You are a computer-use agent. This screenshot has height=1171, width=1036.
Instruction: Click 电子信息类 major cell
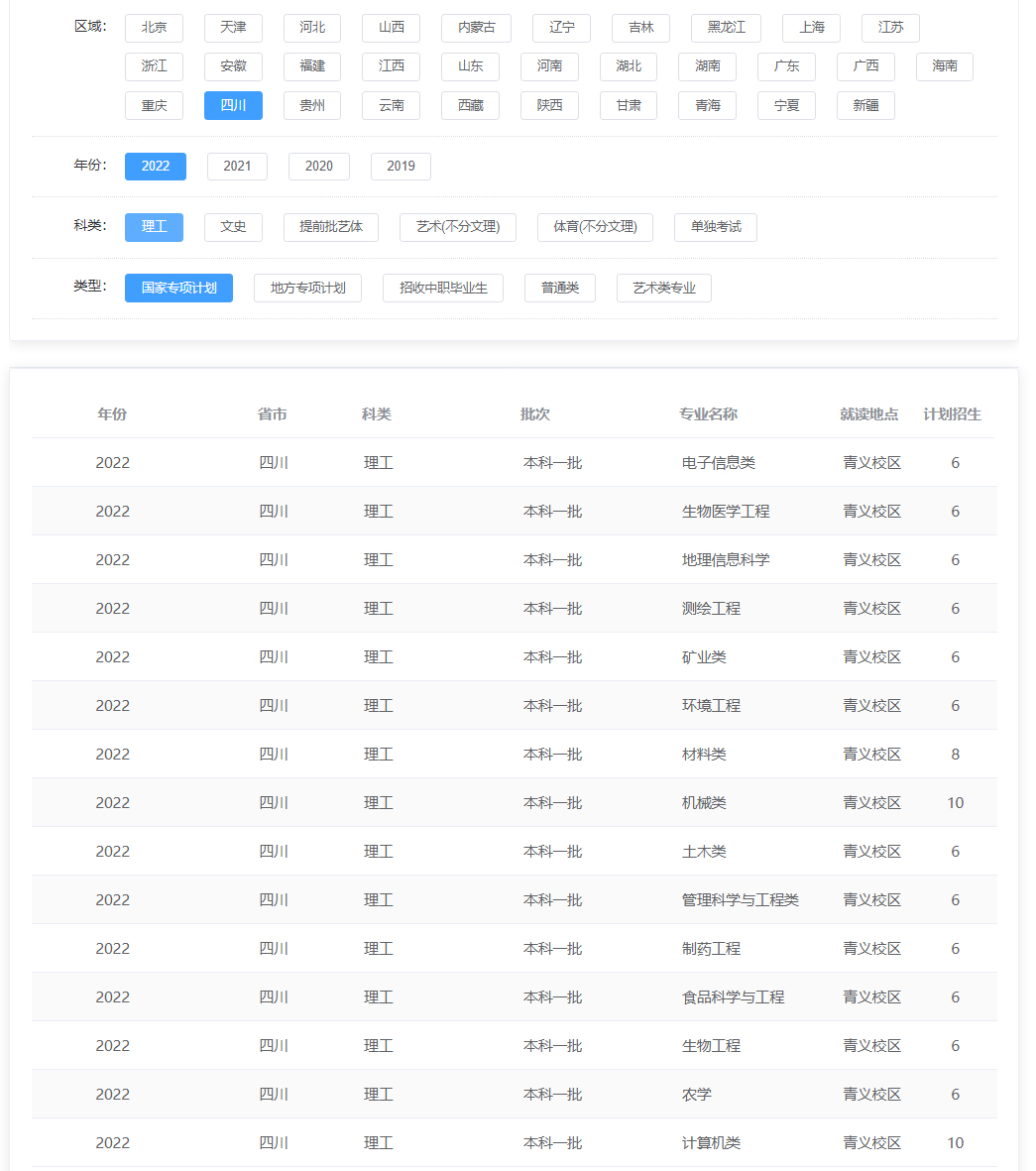coord(719,463)
